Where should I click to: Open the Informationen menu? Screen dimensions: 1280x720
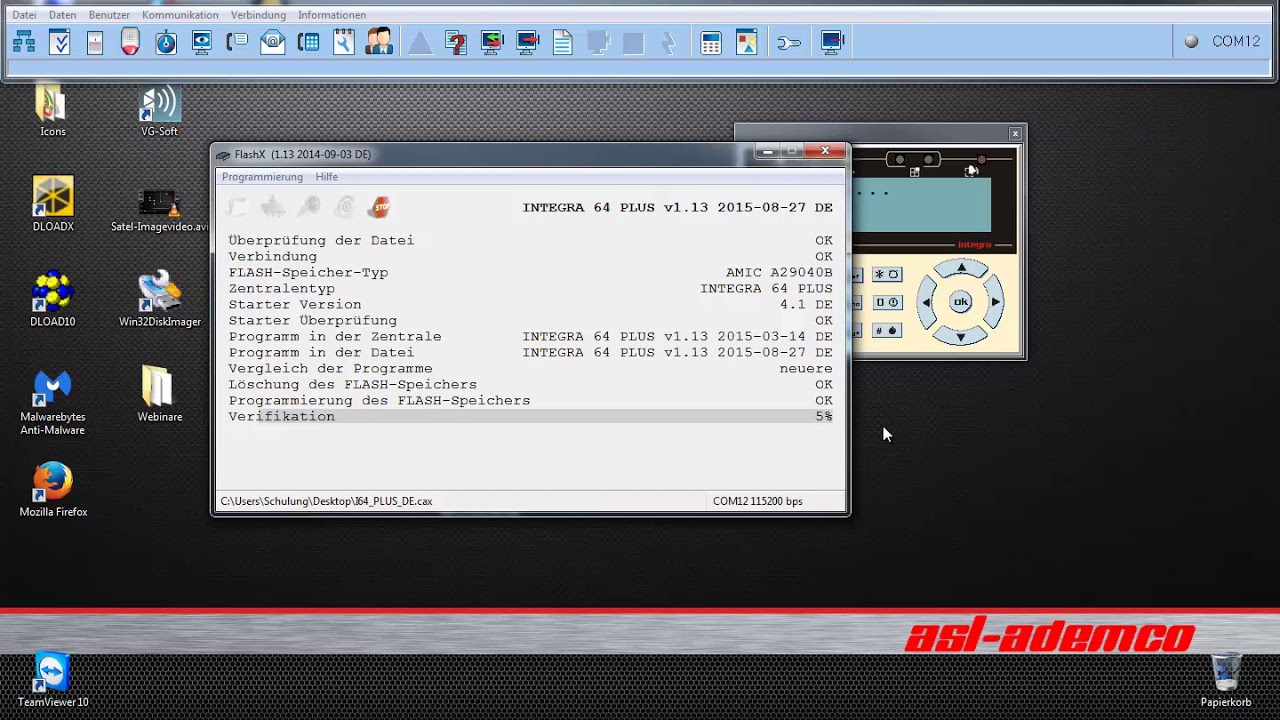point(332,15)
